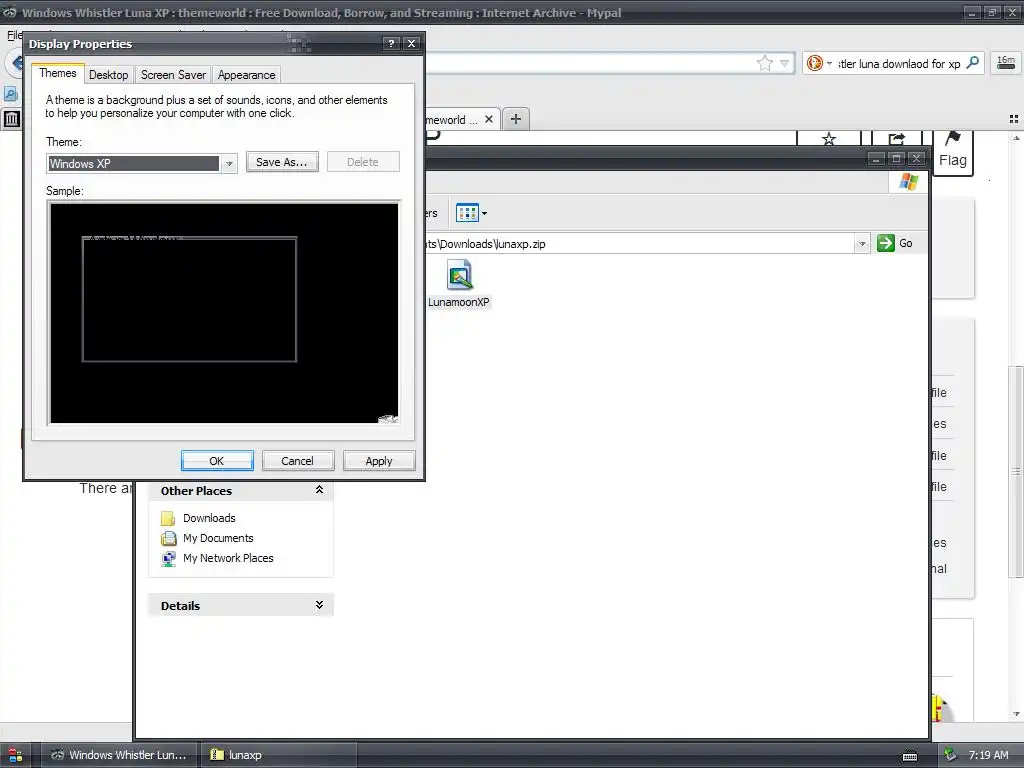Open the Explorer address bar dropdown
1024x768 pixels.
point(862,244)
